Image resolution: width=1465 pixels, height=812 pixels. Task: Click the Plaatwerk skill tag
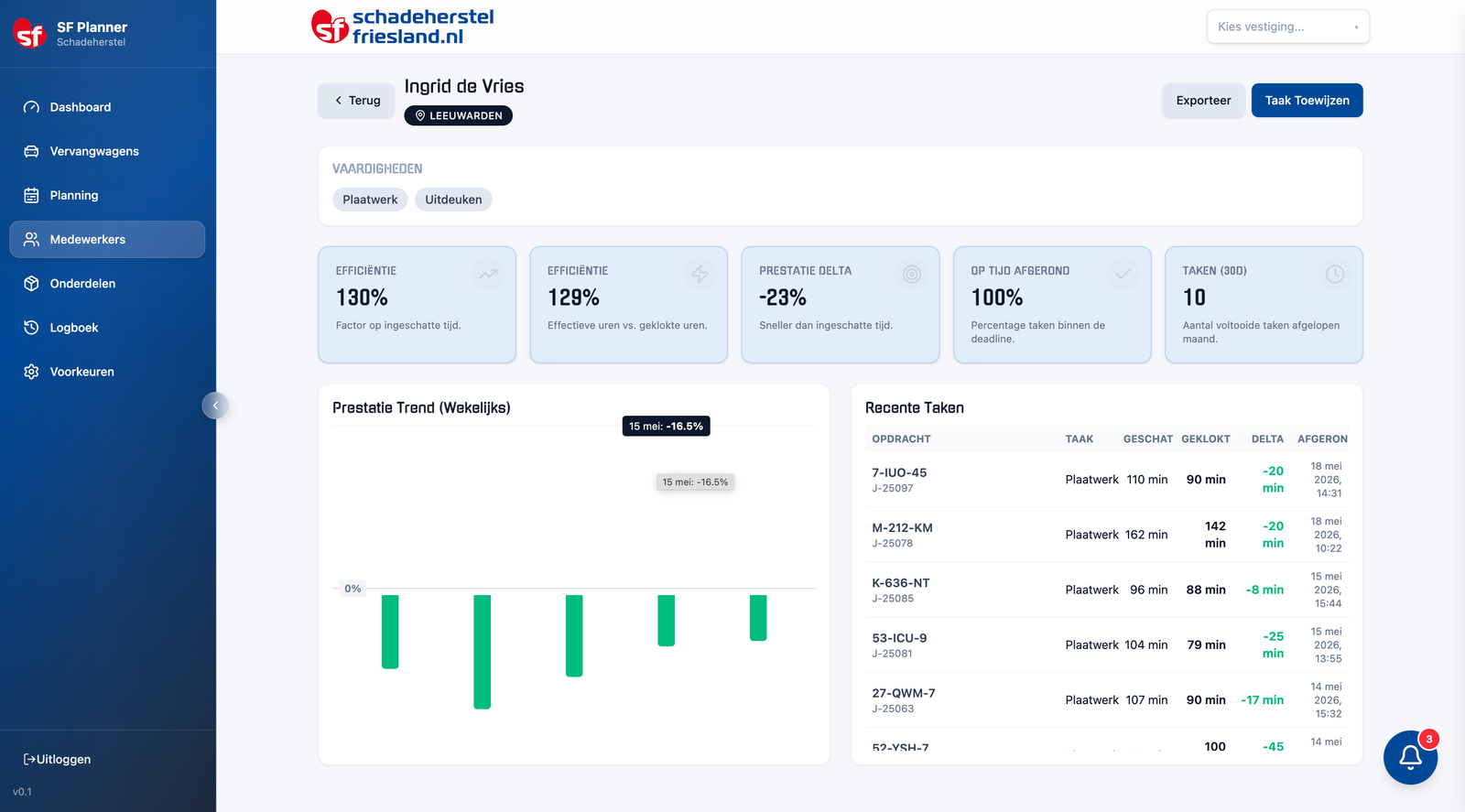point(370,200)
